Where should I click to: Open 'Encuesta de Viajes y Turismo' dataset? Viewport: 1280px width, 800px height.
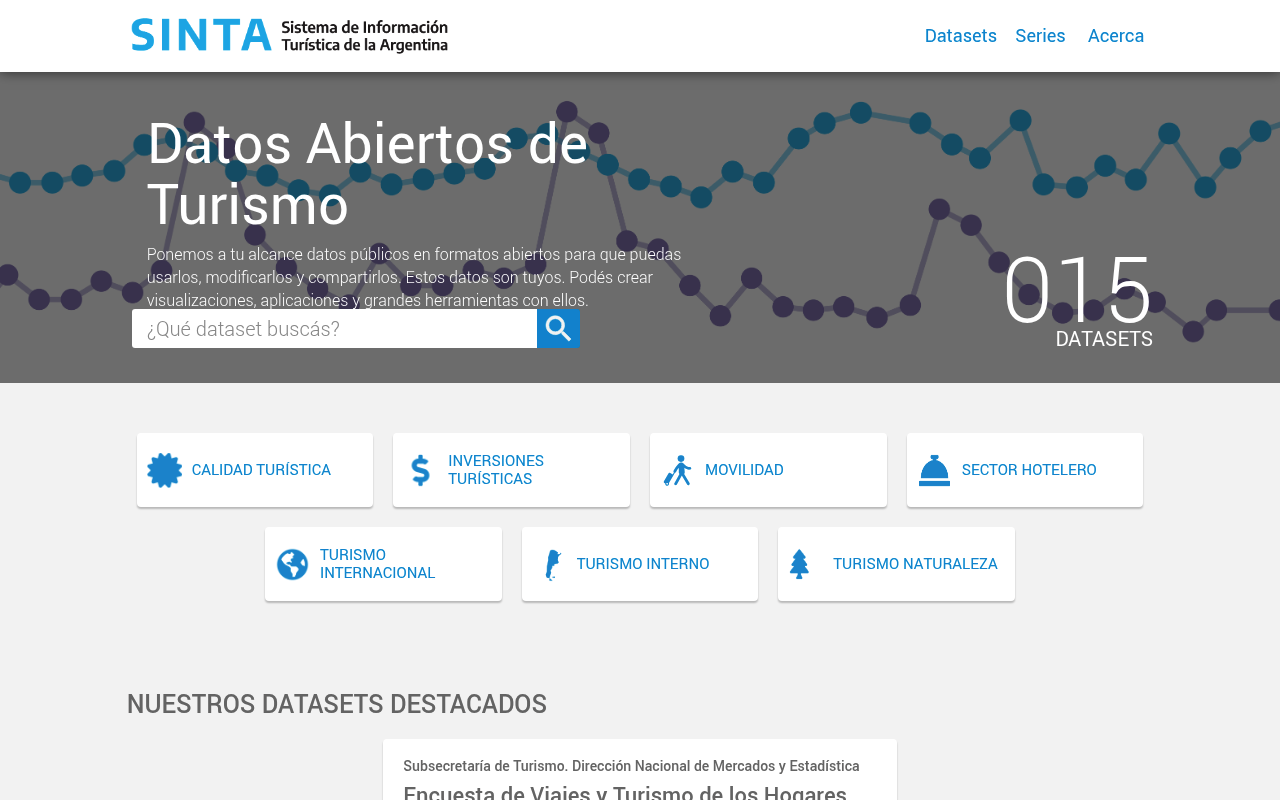(x=625, y=792)
